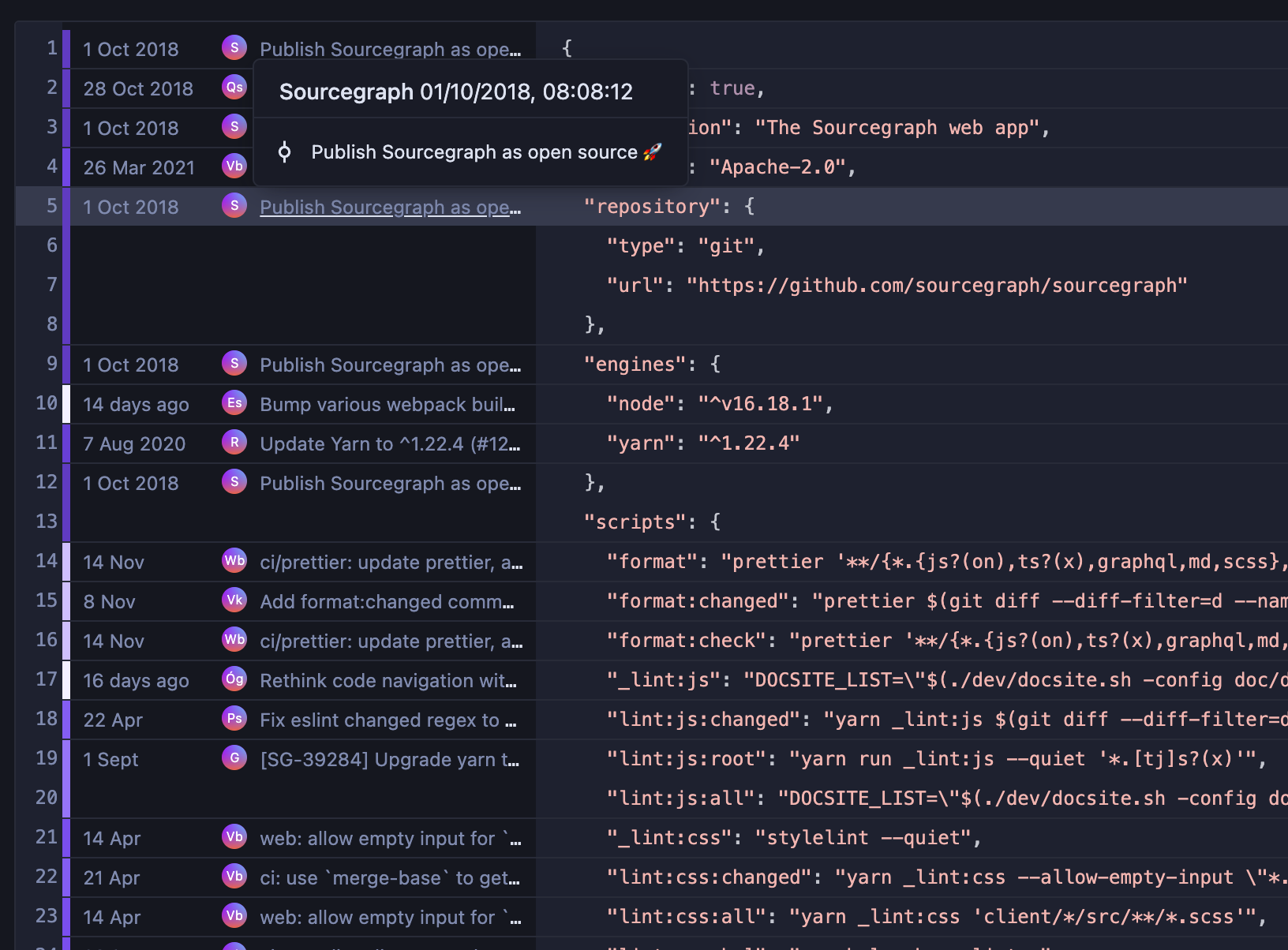
Task: Click the Óg avatar beside Rethink code navigation
Action: pyautogui.click(x=234, y=679)
